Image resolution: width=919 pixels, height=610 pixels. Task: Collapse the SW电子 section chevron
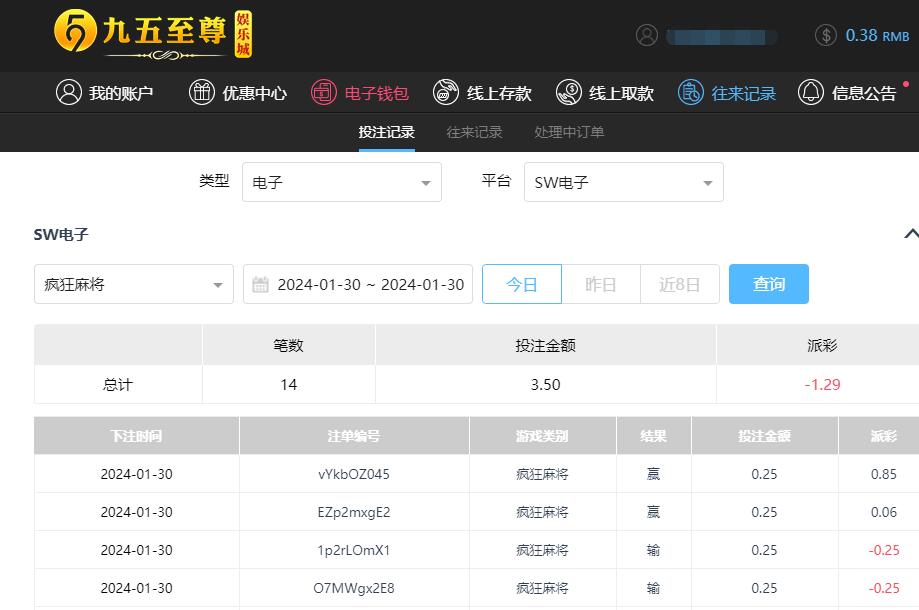(911, 234)
